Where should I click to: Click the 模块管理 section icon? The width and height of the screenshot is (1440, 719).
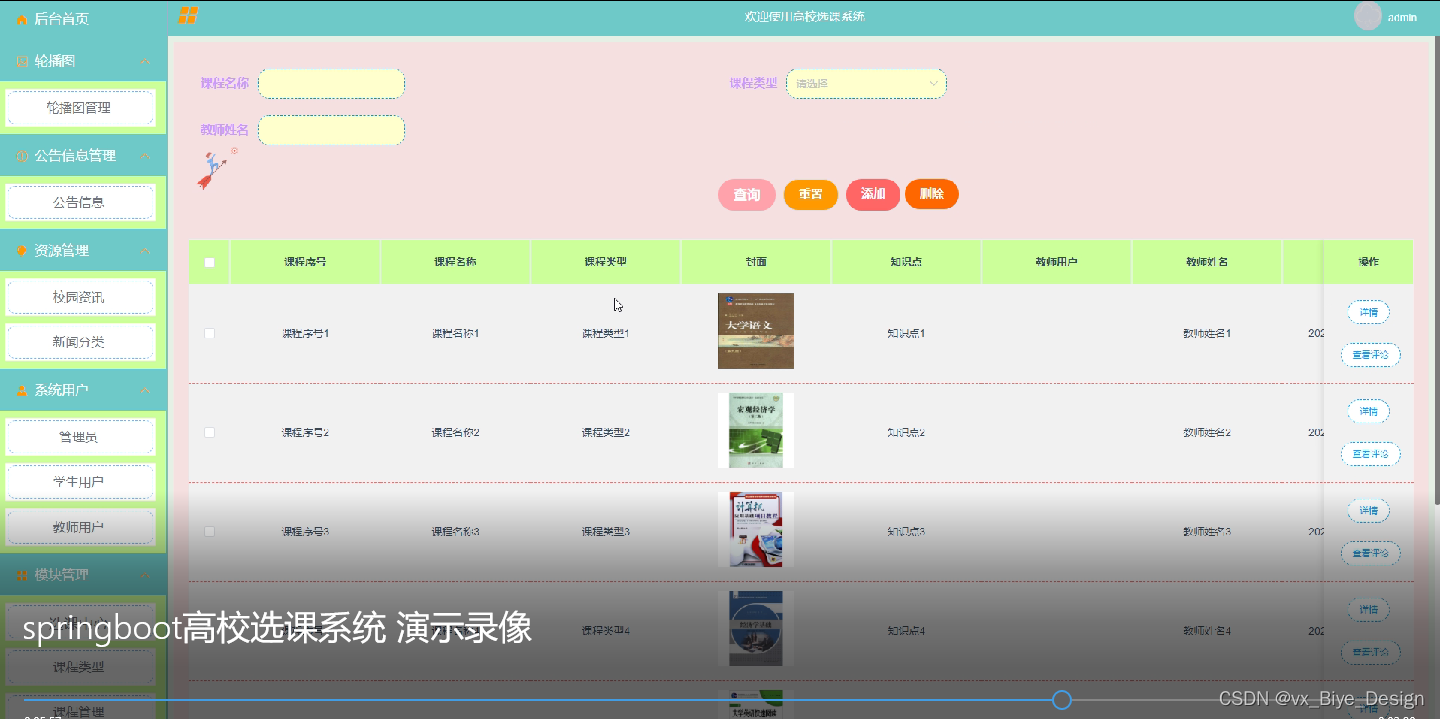(x=22, y=575)
